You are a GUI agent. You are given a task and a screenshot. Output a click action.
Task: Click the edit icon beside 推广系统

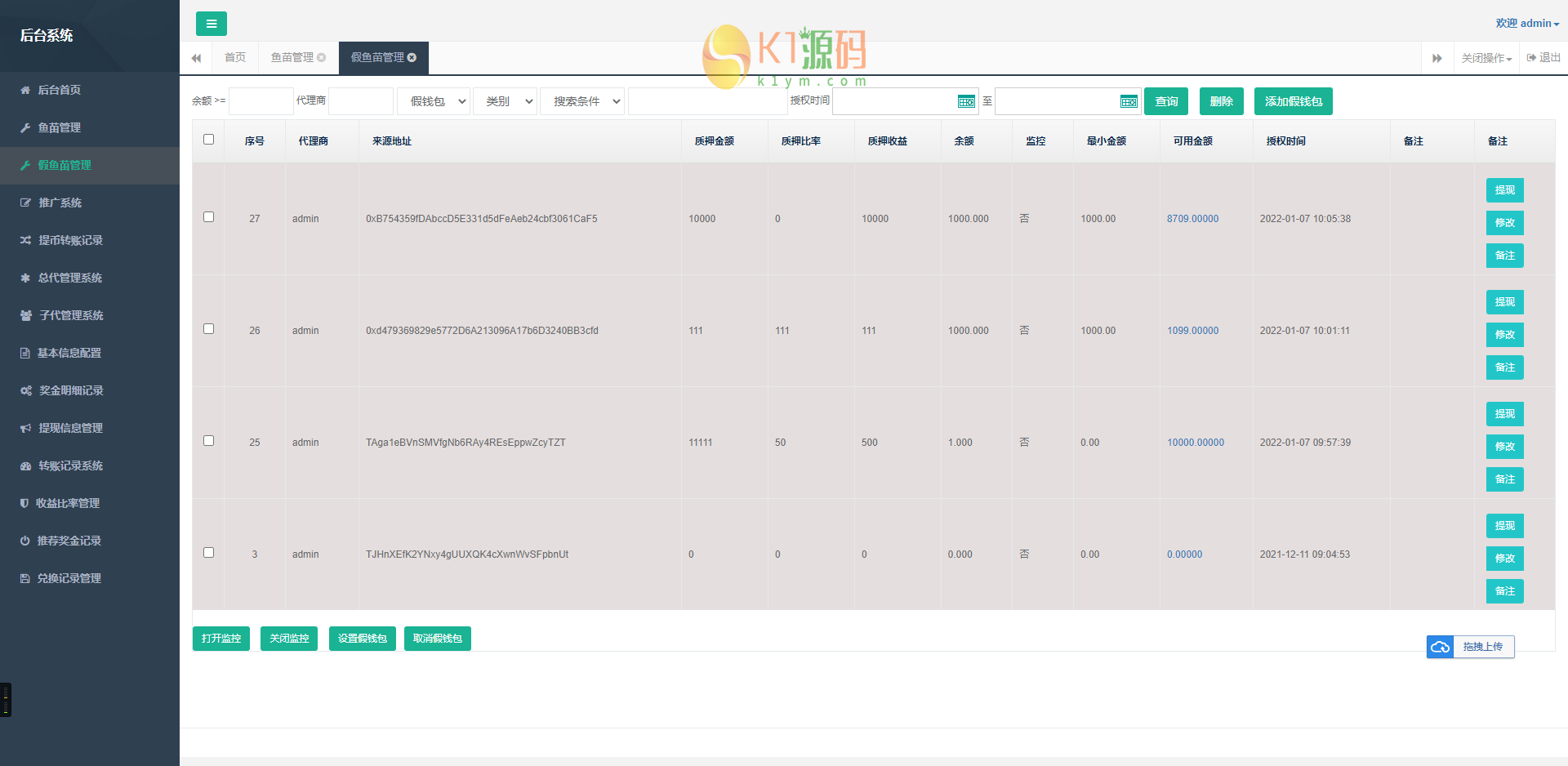click(x=25, y=203)
